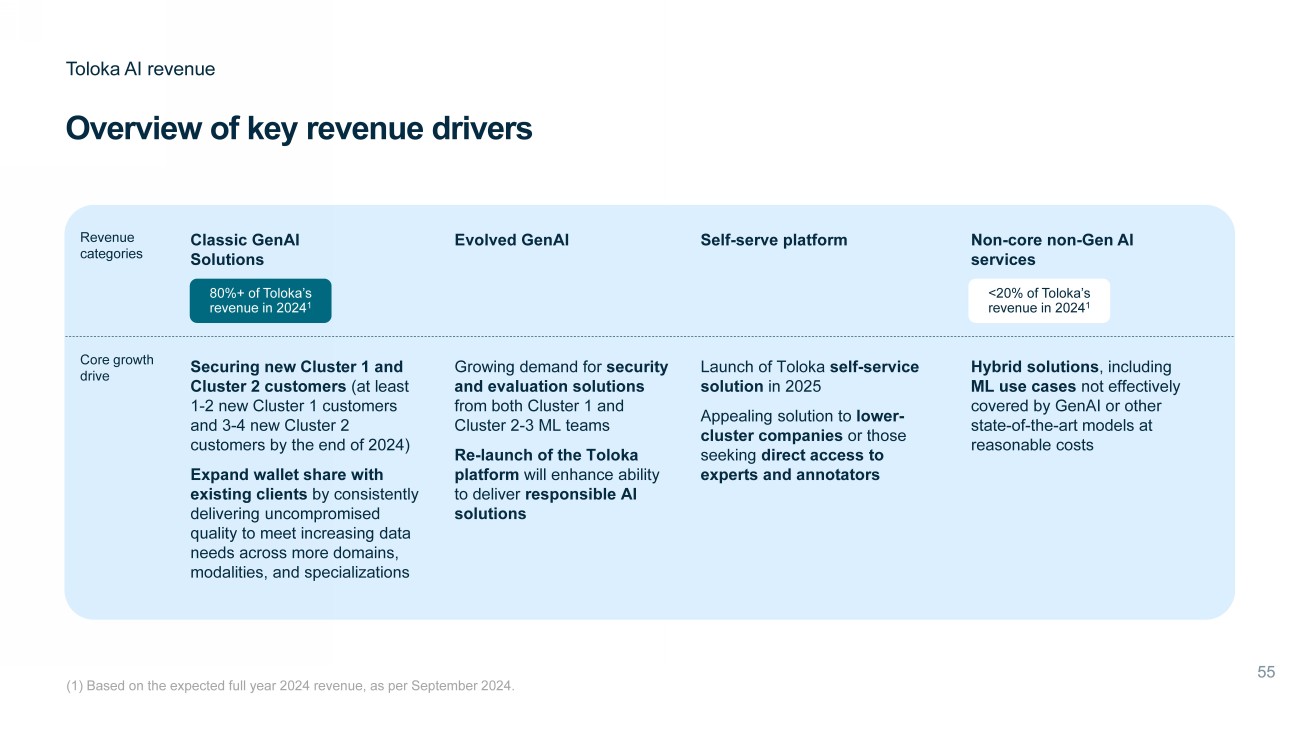Screen dimensions: 1300x731
Task: Click the "Expand wallet share with existing clients" paragraph
Action: 305,523
